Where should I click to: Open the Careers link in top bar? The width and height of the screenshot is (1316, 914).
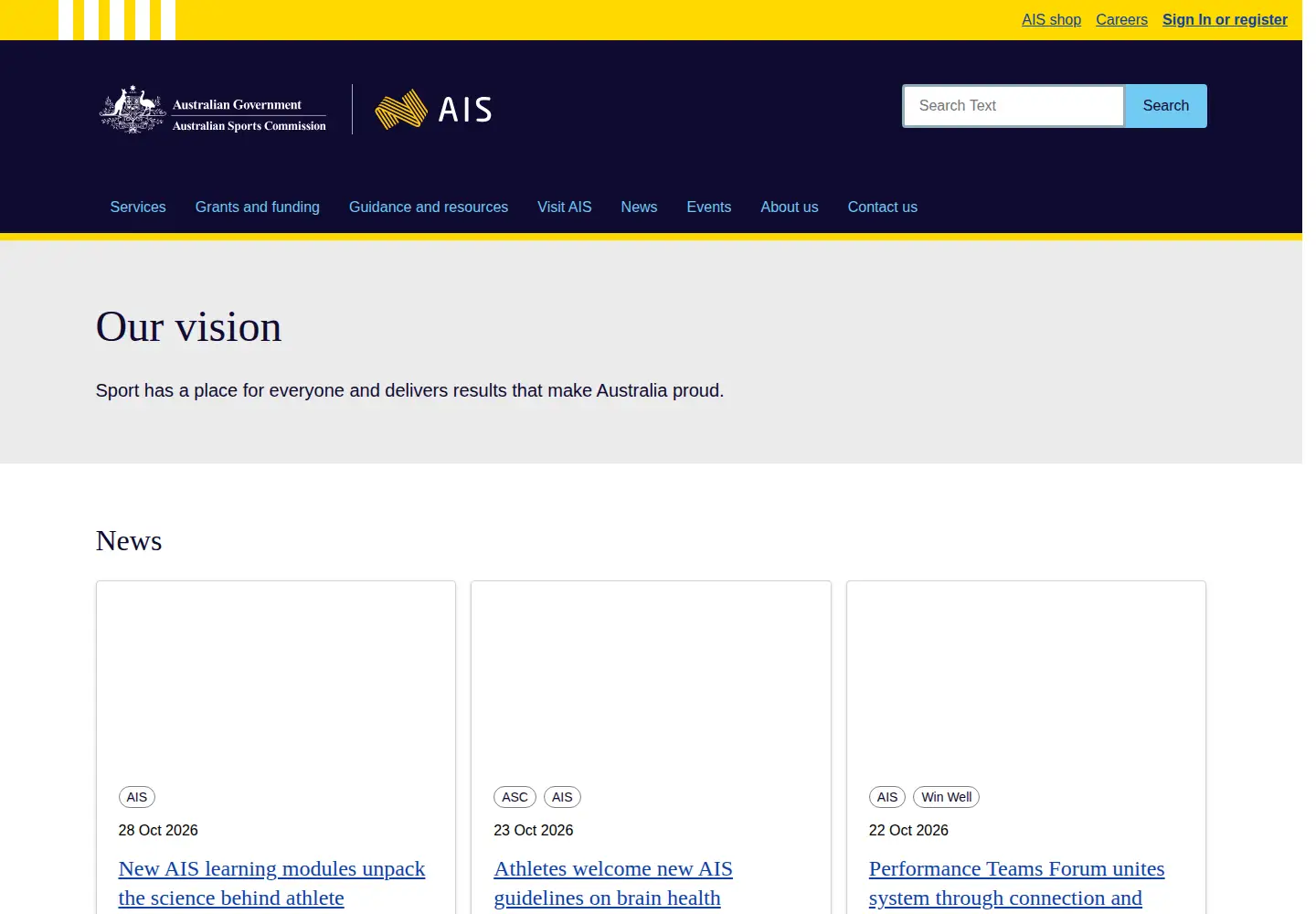[1121, 20]
